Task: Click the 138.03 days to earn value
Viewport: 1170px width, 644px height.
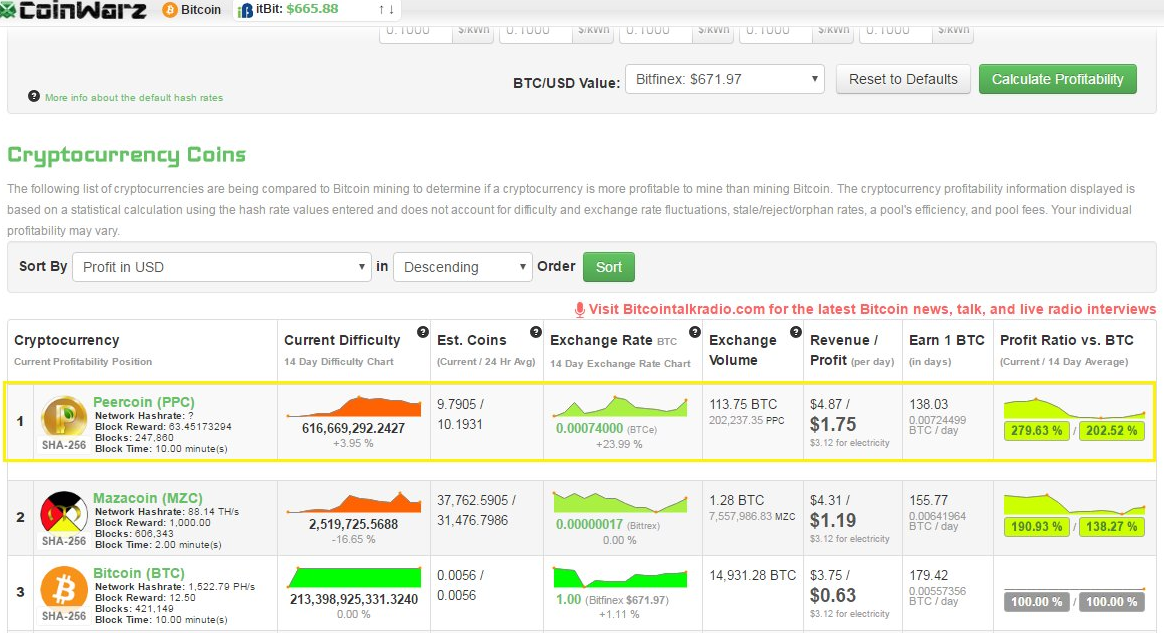Action: click(x=928, y=404)
